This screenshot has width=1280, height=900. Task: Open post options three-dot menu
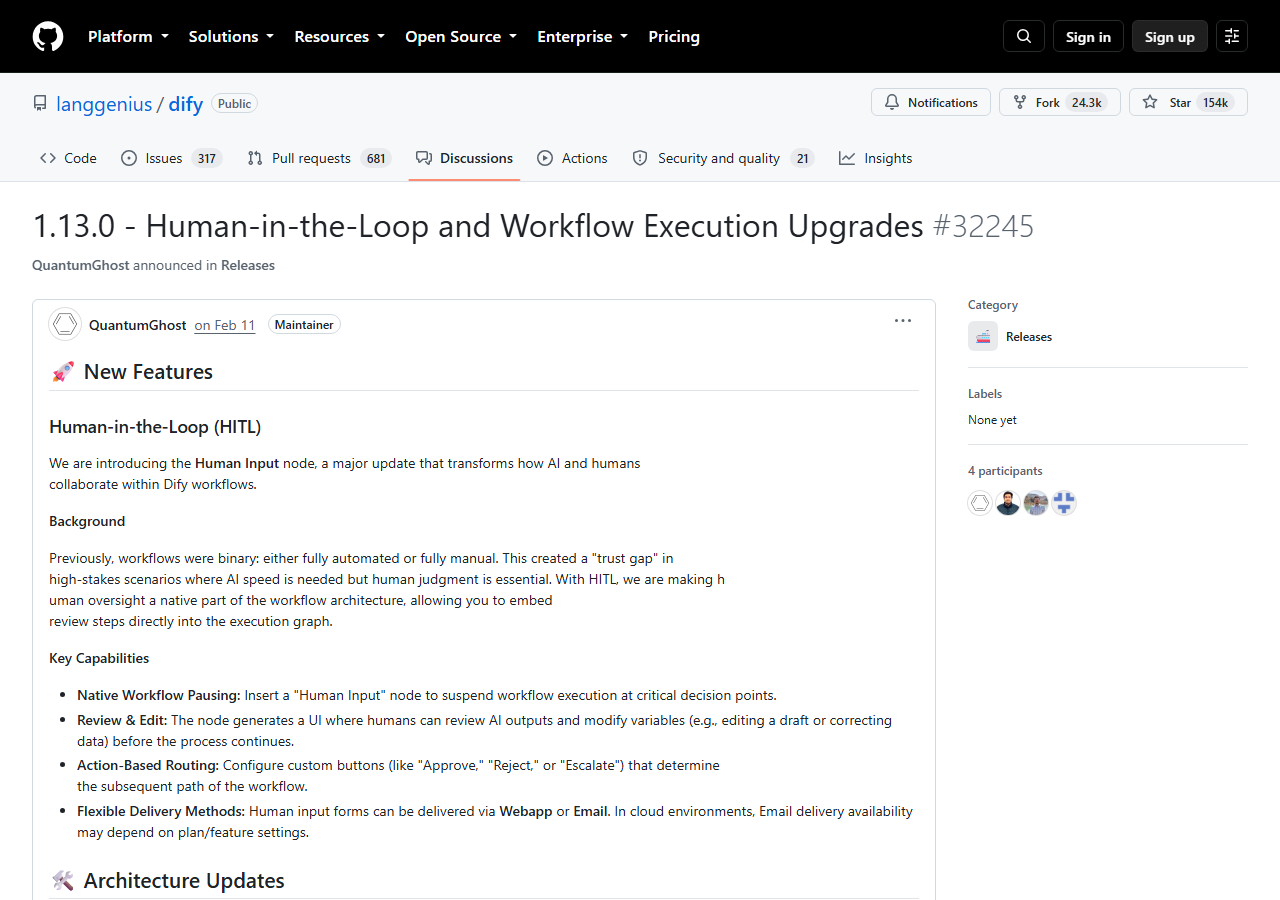[x=903, y=321]
